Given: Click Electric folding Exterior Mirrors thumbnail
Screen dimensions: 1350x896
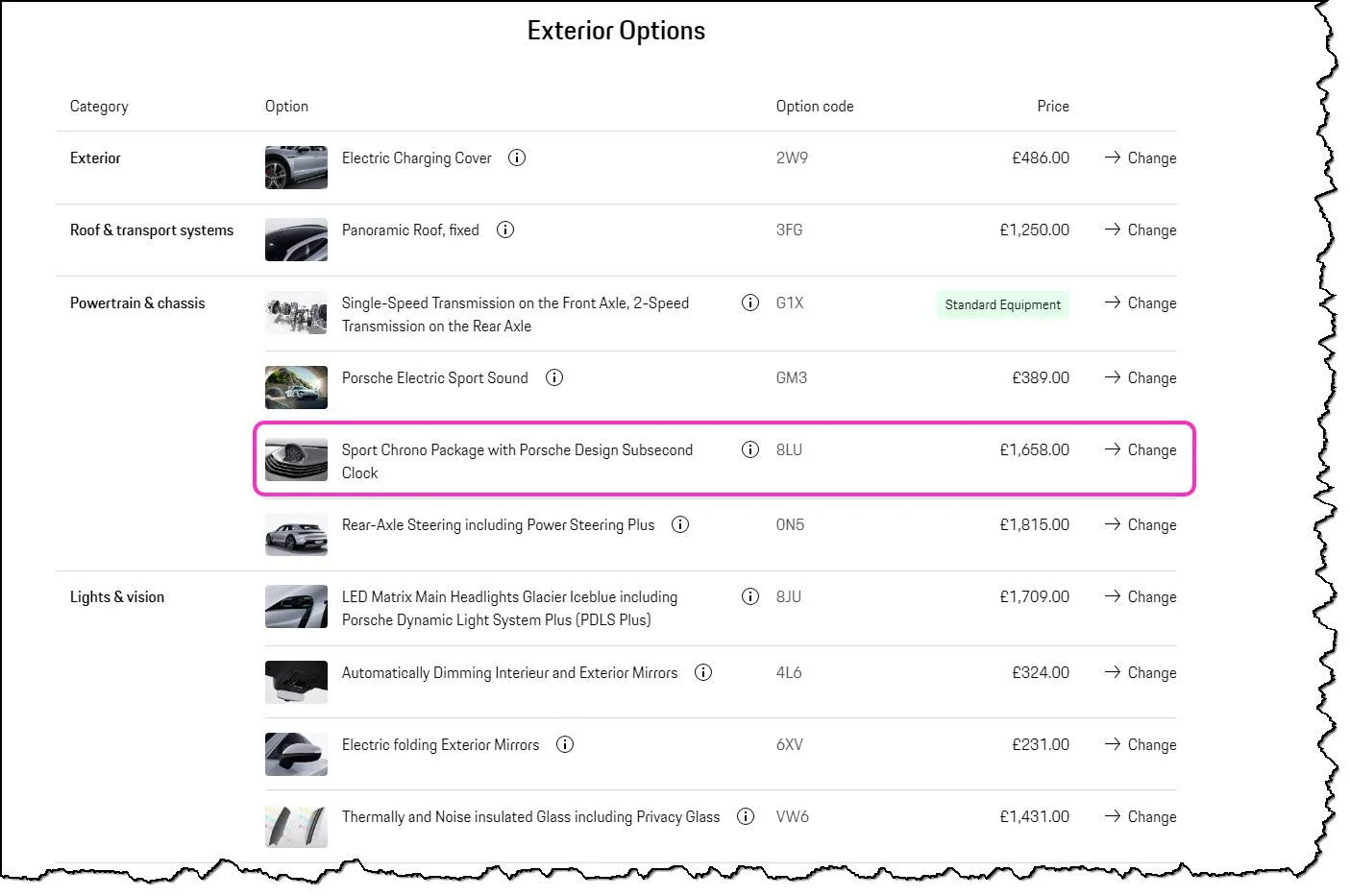Looking at the screenshot, I should coord(296,754).
